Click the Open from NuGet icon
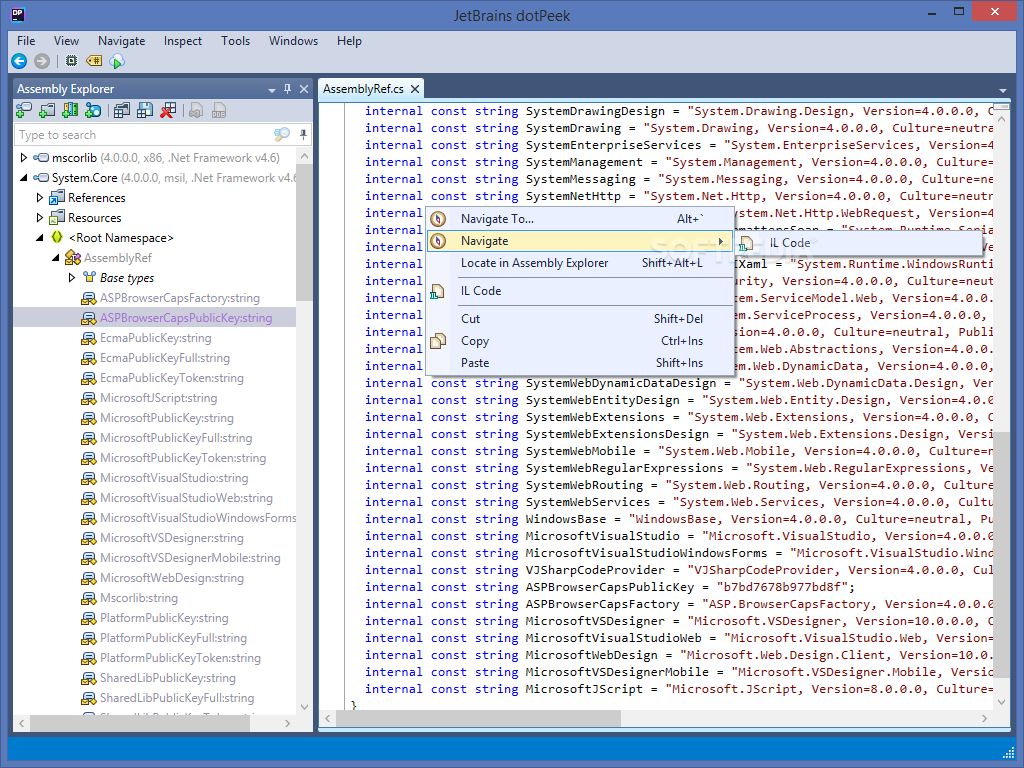The width and height of the screenshot is (1024, 768). click(x=93, y=110)
